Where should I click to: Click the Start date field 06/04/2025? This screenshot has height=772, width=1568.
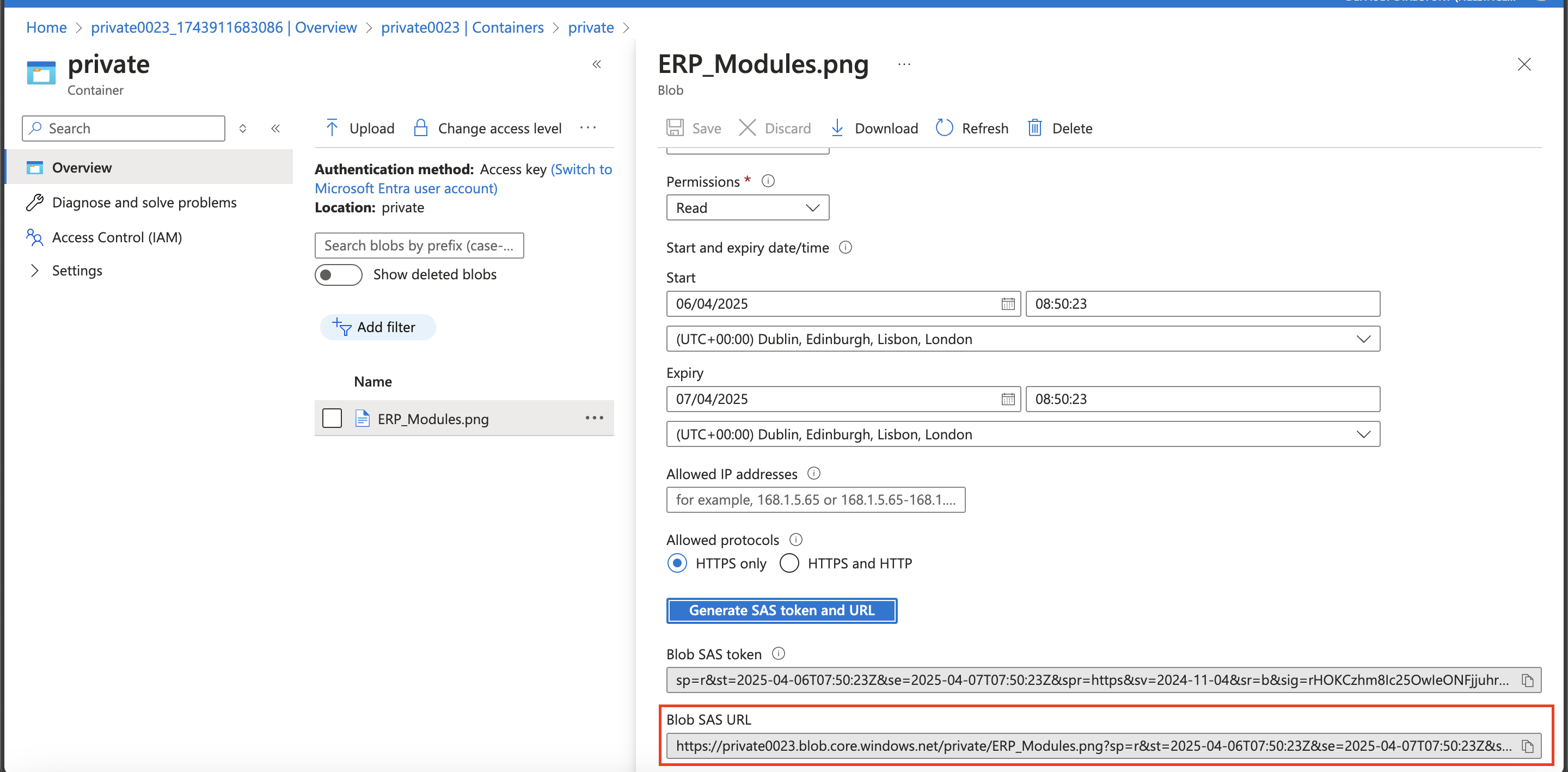843,304
